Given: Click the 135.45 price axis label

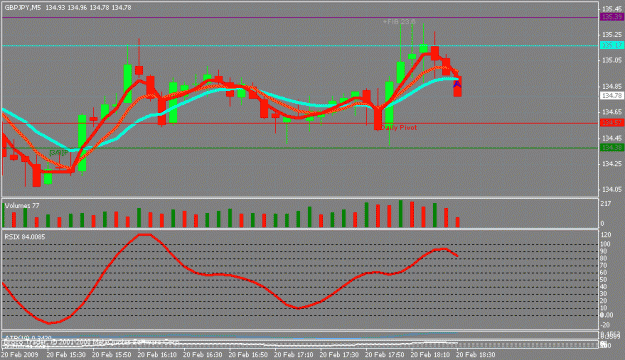Looking at the screenshot, I should [x=612, y=8].
